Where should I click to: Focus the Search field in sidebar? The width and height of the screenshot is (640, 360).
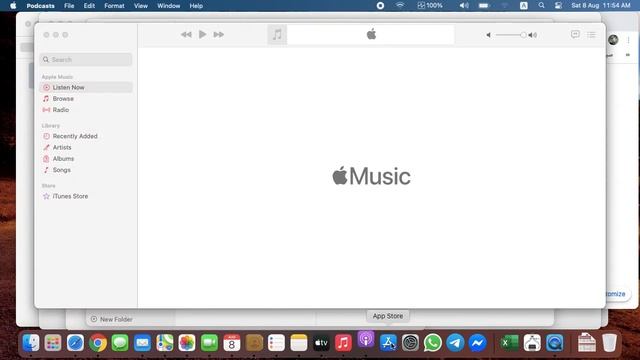click(86, 60)
